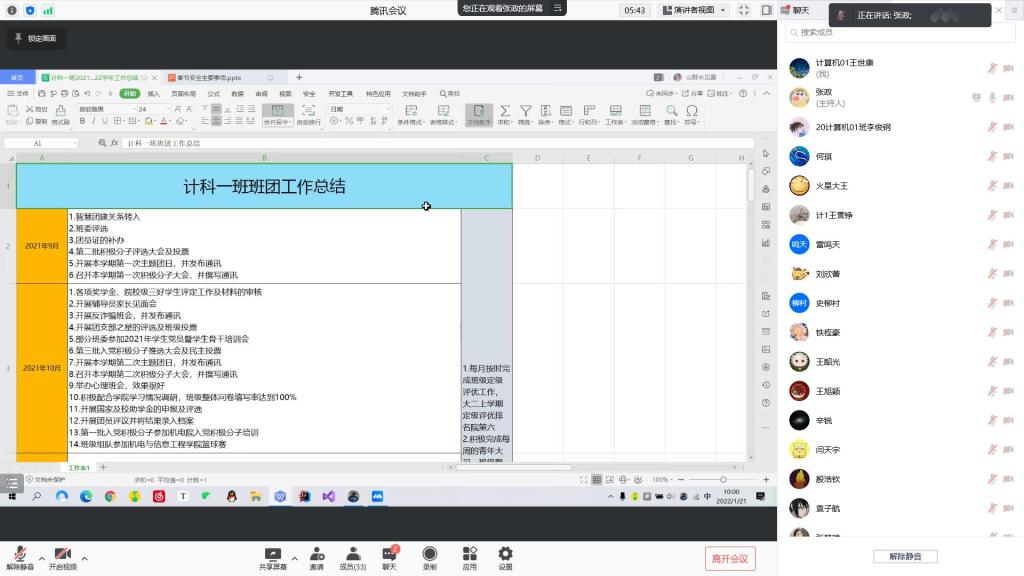Click the 共享屏幕 share screen icon

(272, 555)
